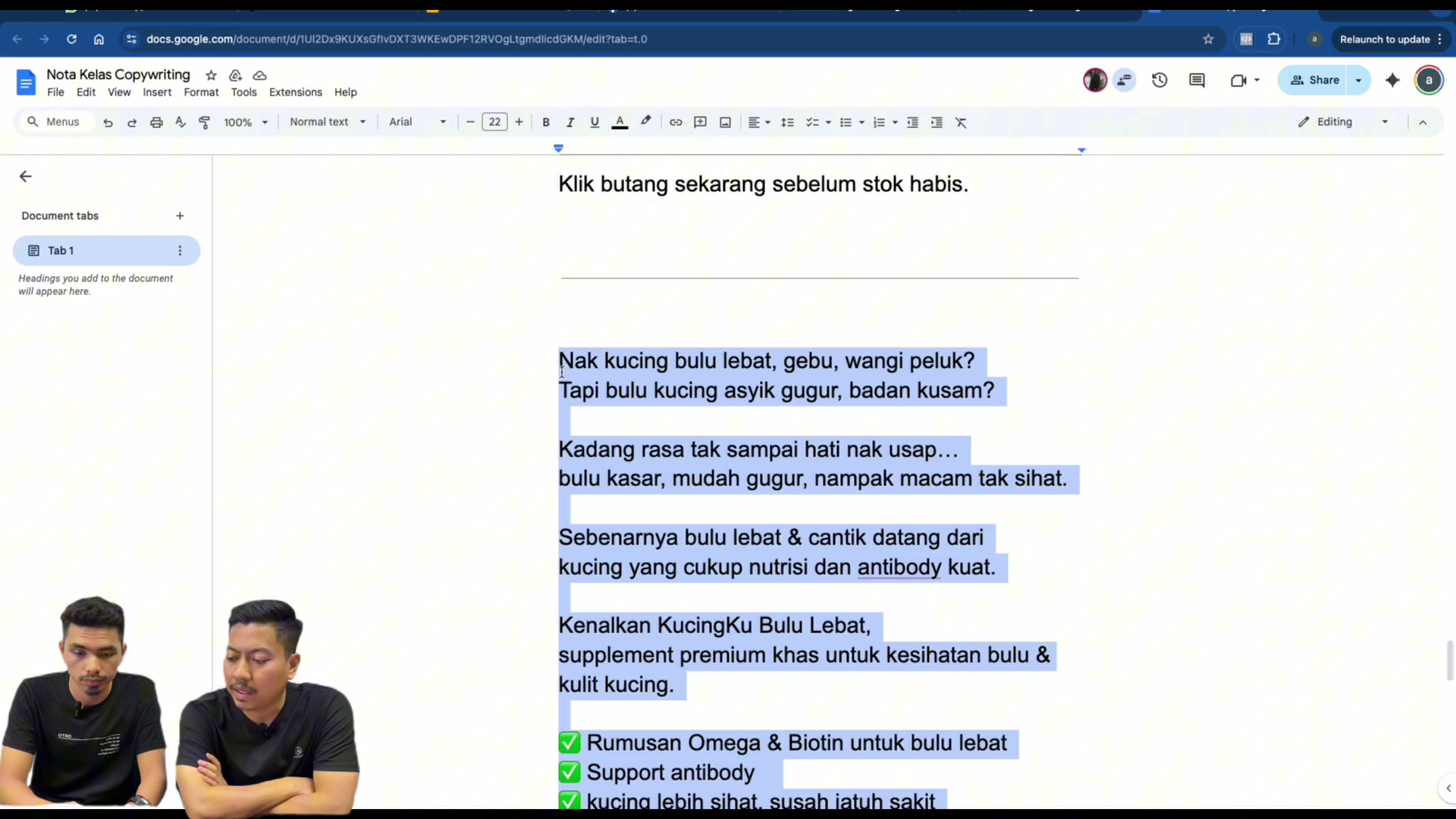Star the Nota Kelas Copywriting document

tap(211, 75)
